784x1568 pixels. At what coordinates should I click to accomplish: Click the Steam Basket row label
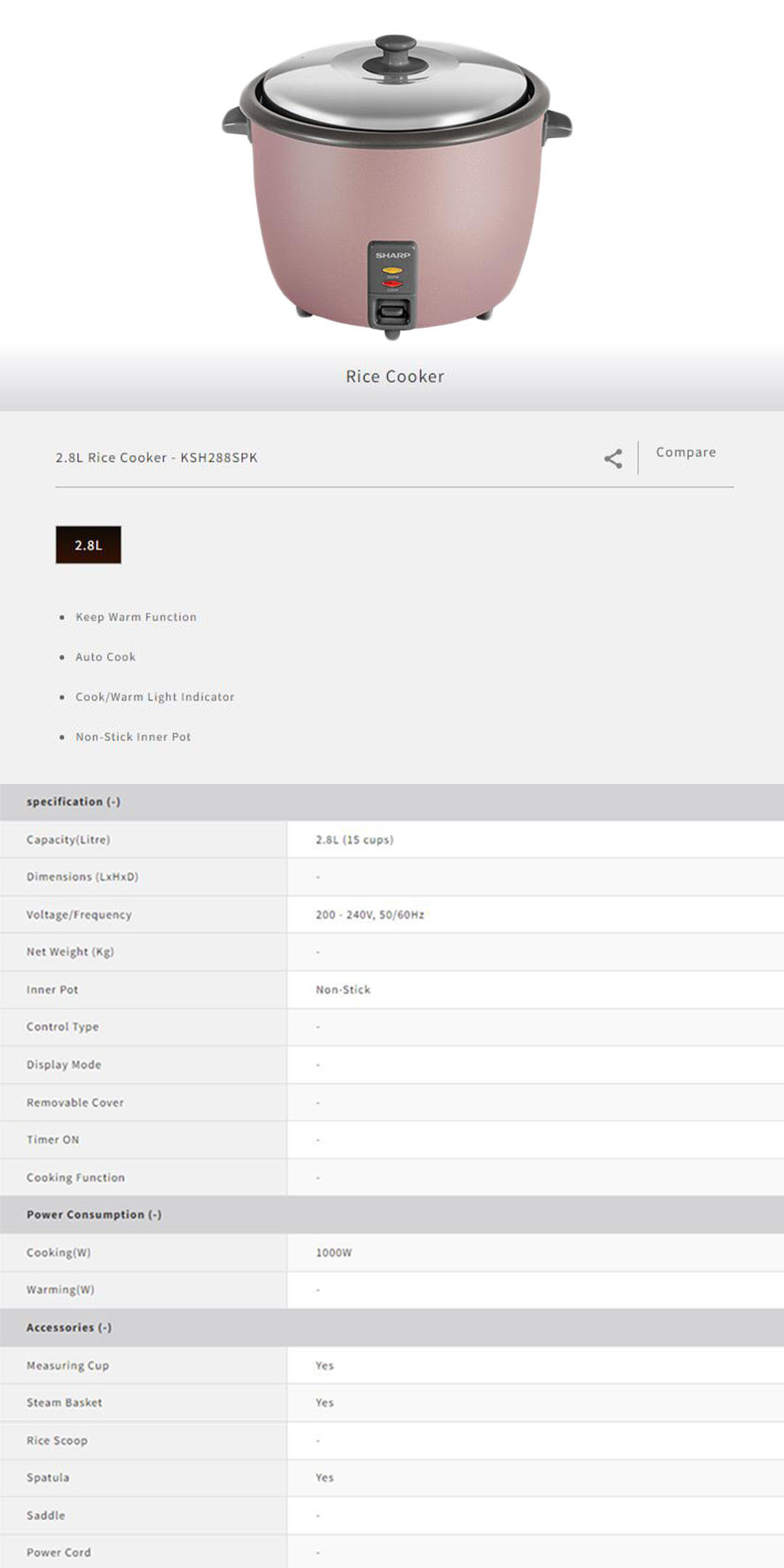[64, 1402]
